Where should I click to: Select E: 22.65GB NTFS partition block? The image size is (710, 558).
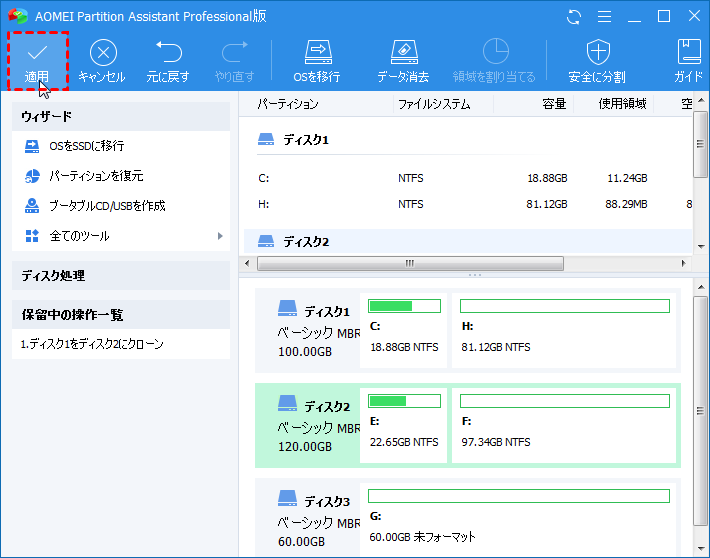point(403,425)
